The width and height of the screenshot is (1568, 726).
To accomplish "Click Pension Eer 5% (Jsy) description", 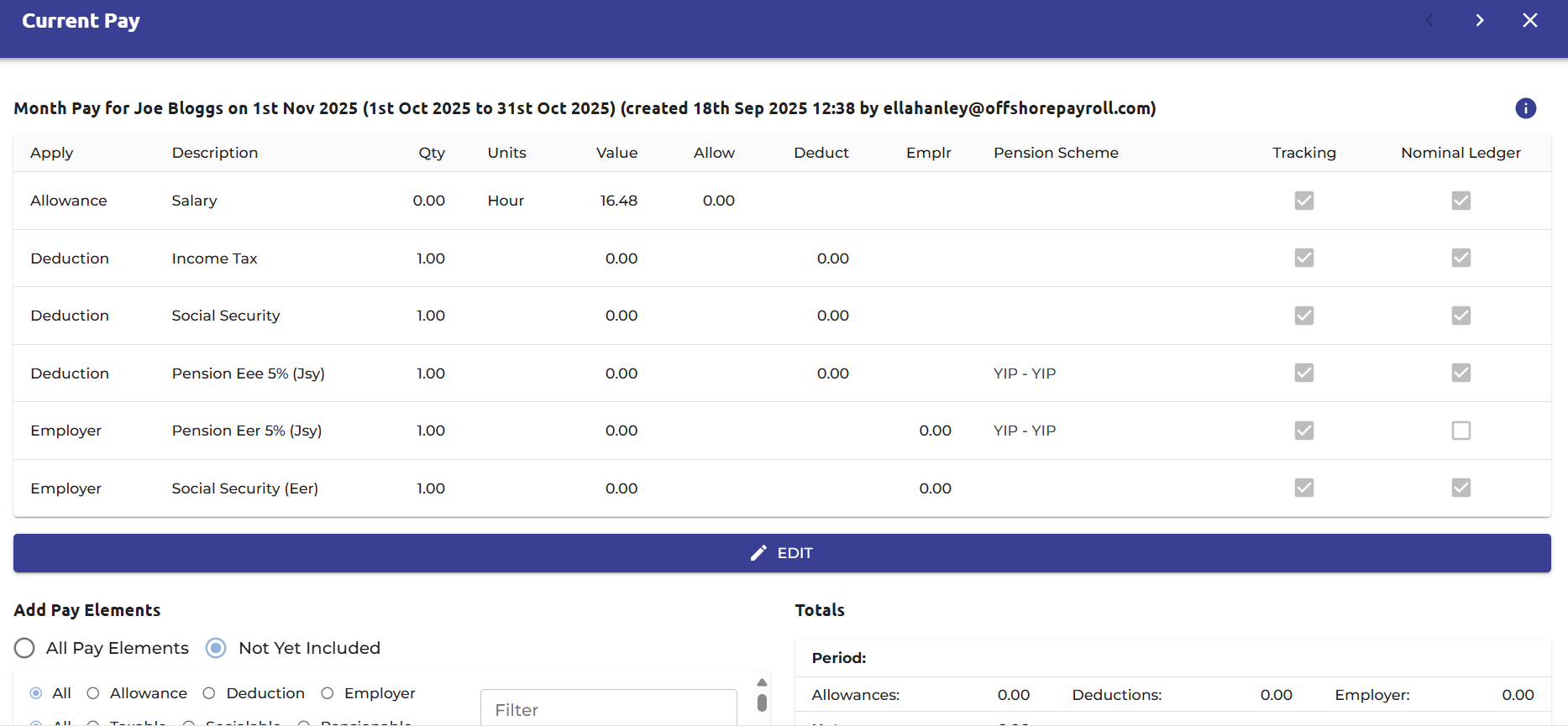I will click(247, 431).
